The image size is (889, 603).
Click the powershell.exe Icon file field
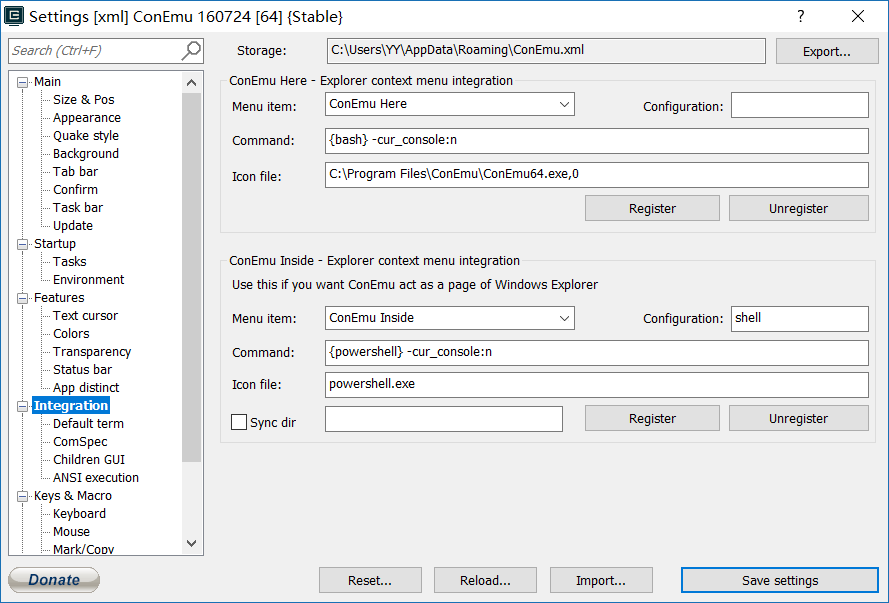[596, 385]
